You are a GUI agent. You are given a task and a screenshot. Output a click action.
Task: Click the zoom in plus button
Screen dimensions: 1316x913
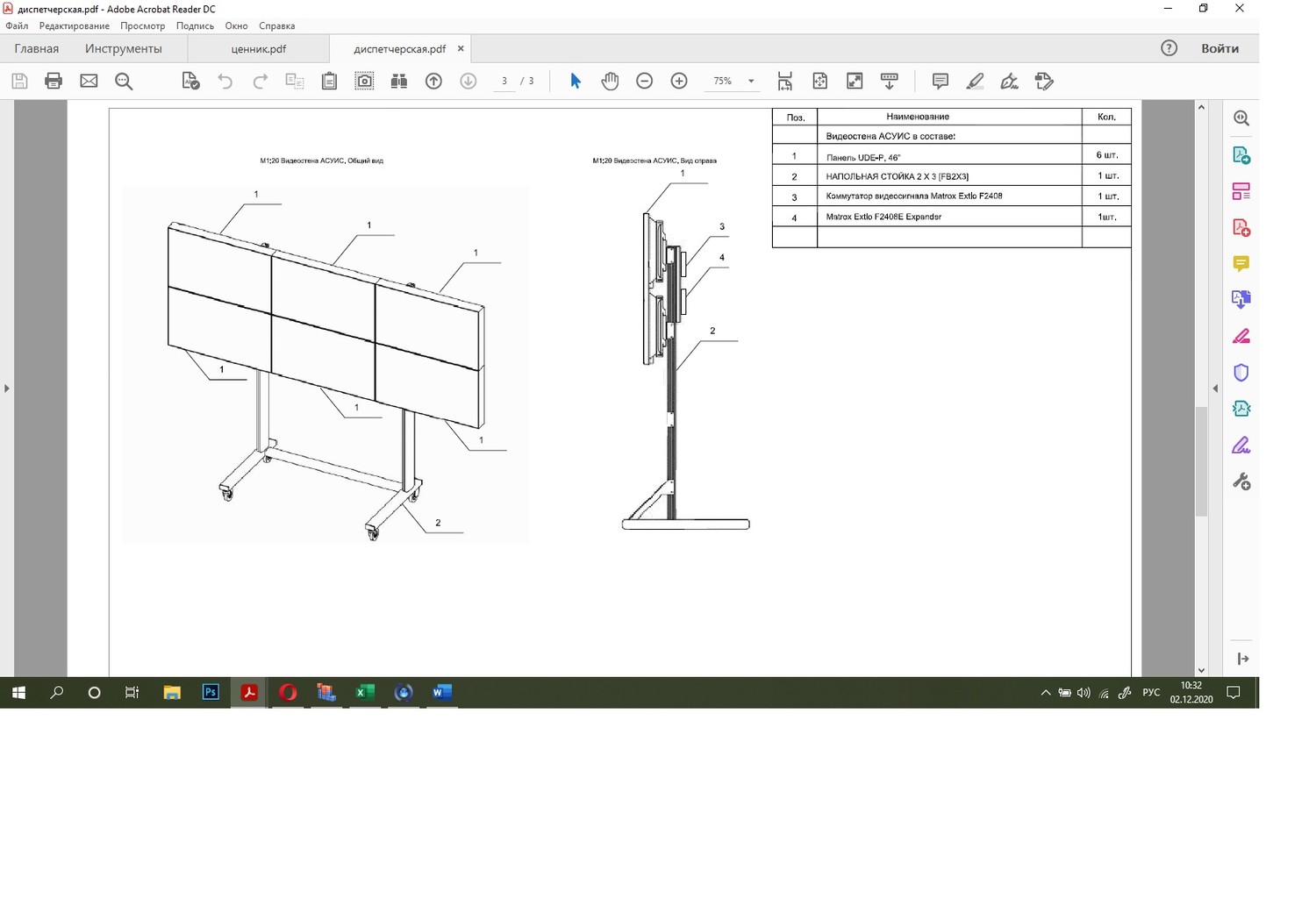coord(679,82)
